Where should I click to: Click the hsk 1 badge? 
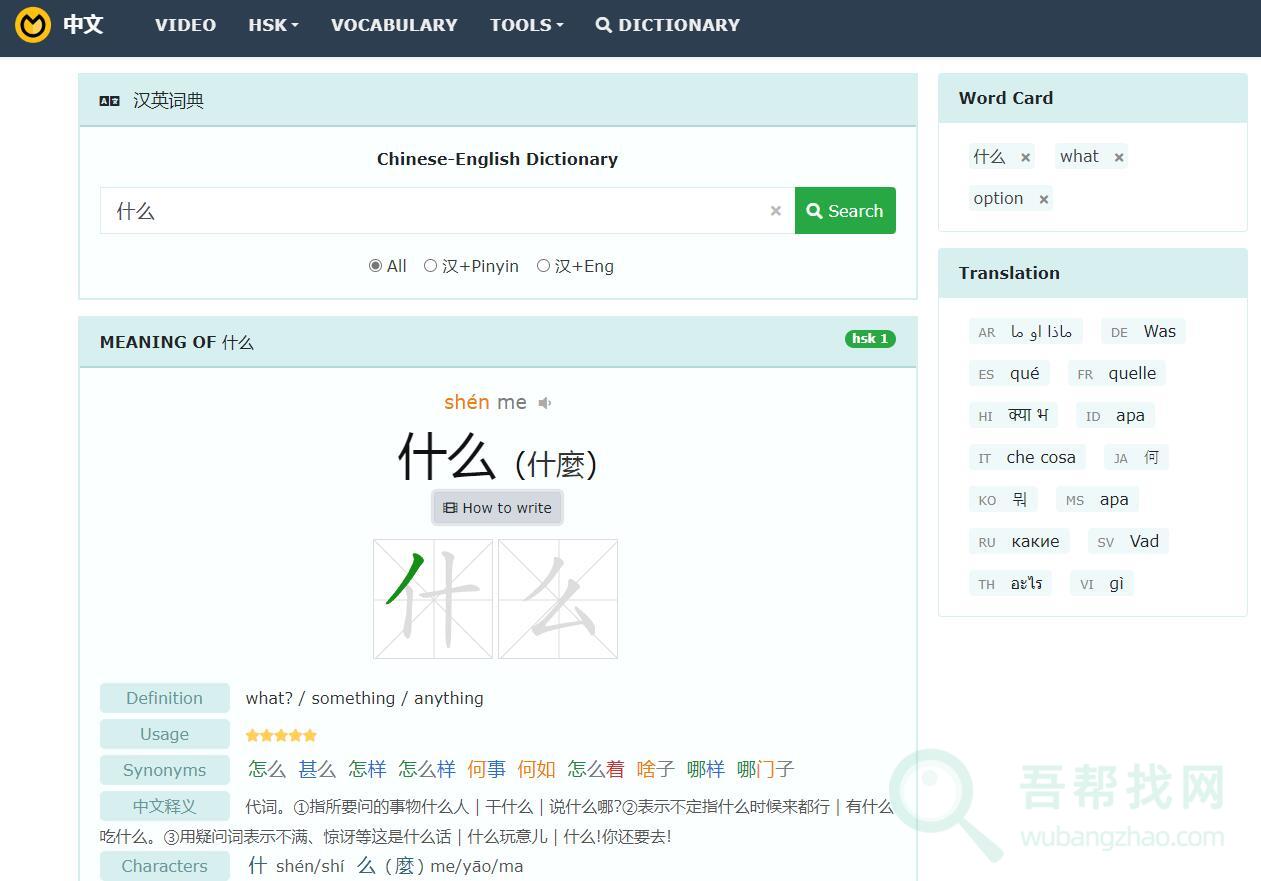tap(869, 339)
